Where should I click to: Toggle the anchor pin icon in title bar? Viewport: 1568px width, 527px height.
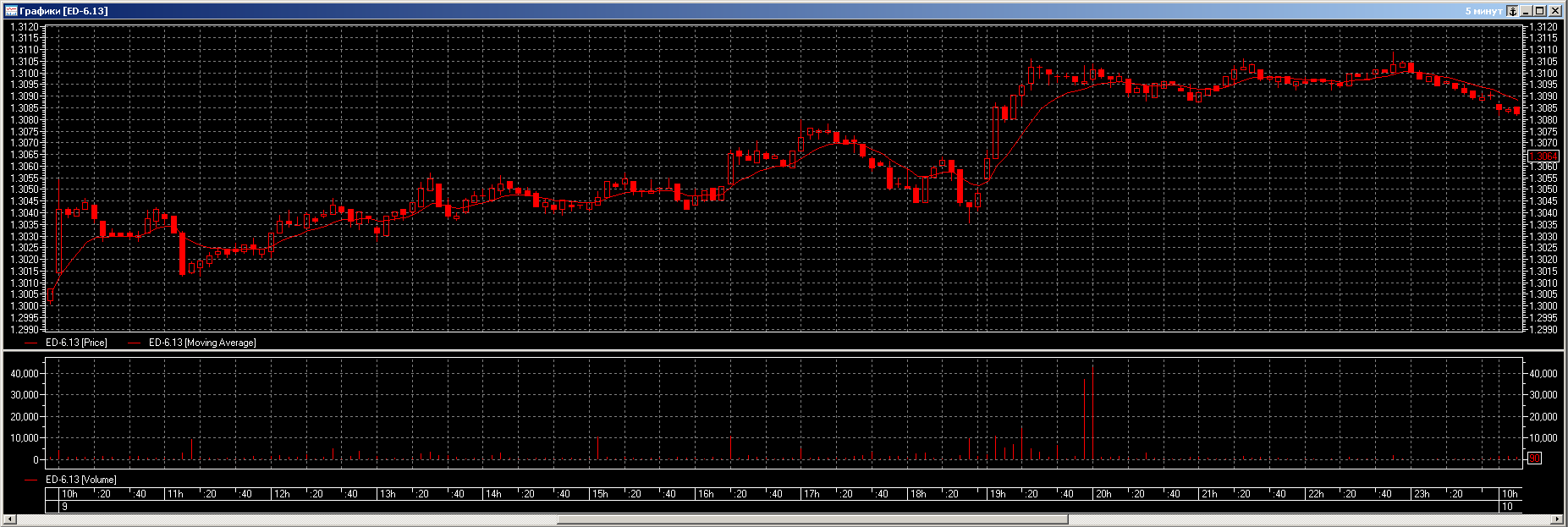[x=1513, y=11]
